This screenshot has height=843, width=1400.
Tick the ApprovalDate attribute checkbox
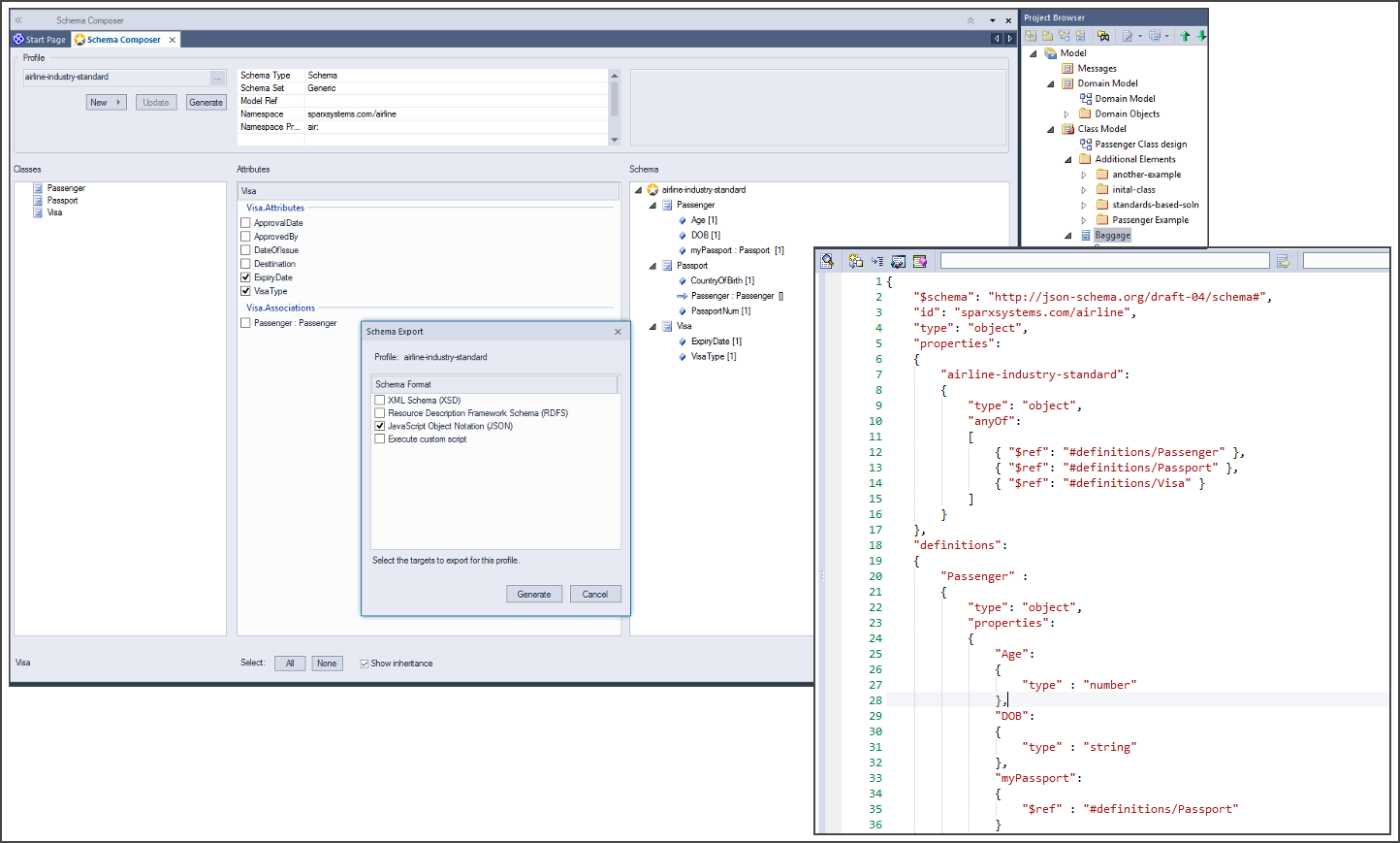pyautogui.click(x=245, y=223)
